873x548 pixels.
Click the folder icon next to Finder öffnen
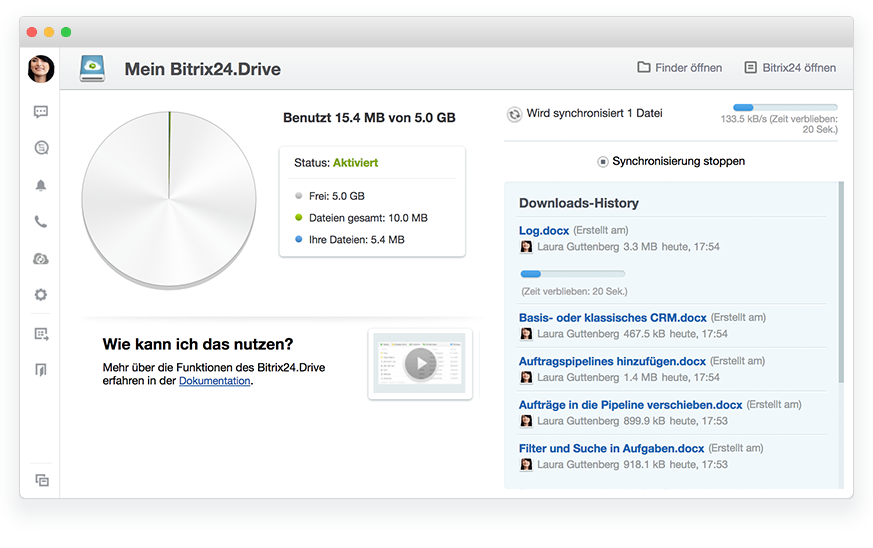[644, 67]
